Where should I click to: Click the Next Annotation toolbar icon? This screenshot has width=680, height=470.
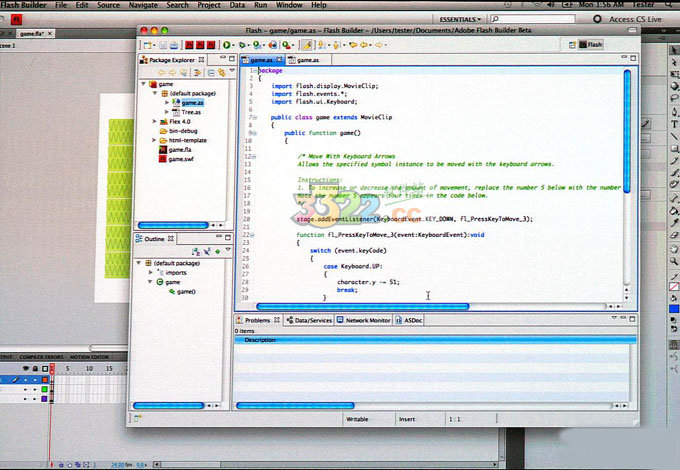tap(322, 45)
